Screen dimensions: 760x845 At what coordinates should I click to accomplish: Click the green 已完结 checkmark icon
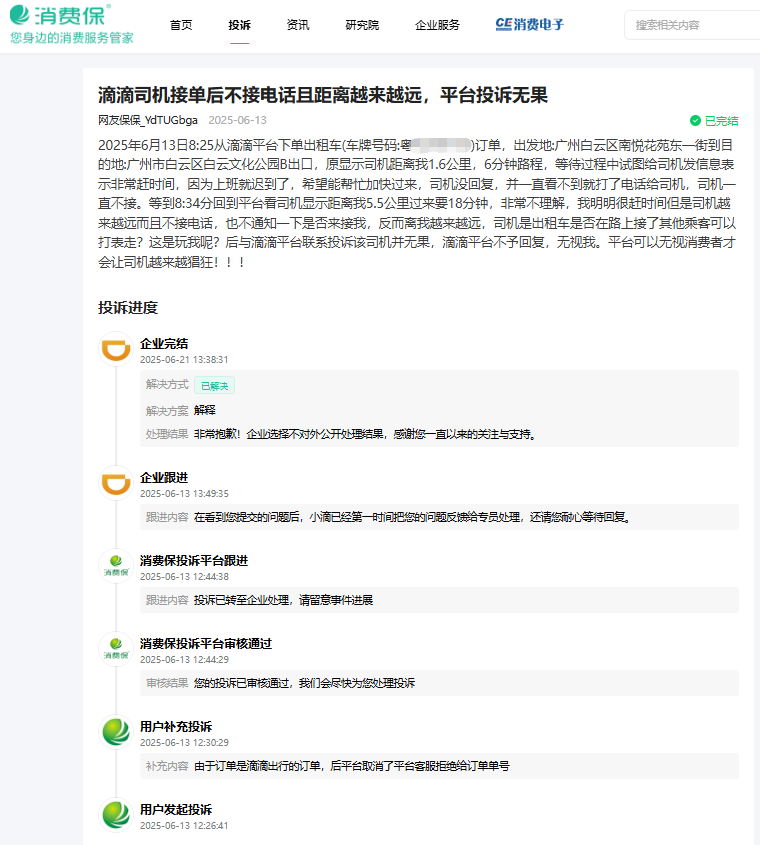tap(695, 120)
